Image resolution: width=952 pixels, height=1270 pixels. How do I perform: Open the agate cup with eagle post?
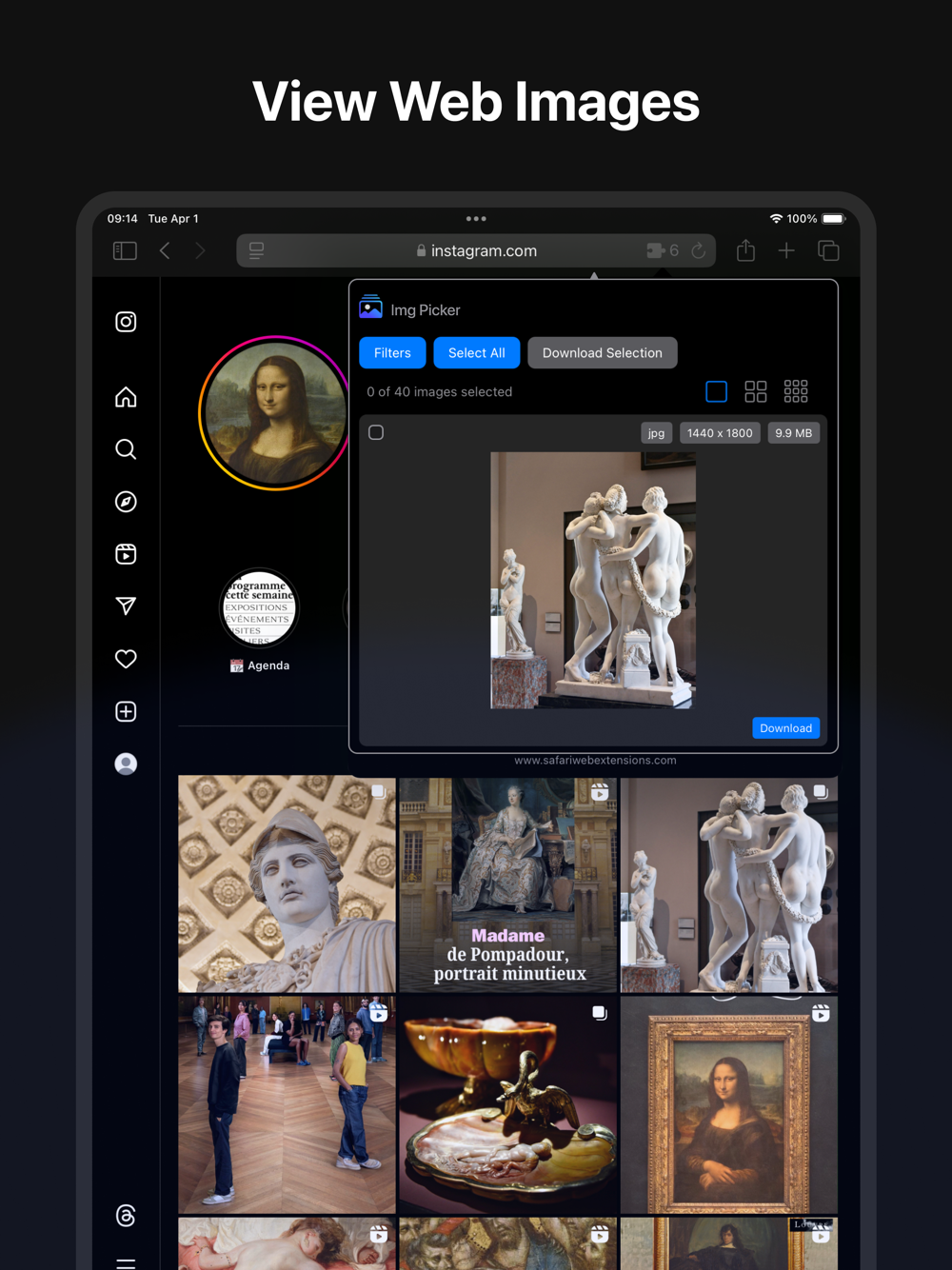(x=507, y=1104)
